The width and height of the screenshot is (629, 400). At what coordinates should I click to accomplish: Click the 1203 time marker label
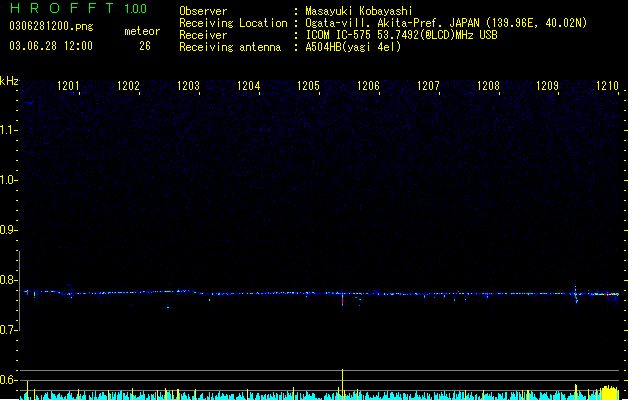pos(188,85)
